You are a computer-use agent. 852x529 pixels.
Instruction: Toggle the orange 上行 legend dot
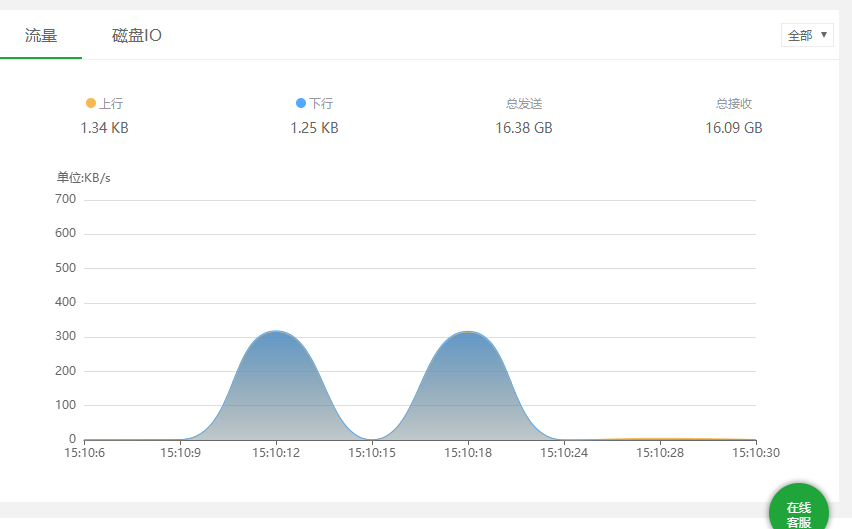[x=91, y=103]
